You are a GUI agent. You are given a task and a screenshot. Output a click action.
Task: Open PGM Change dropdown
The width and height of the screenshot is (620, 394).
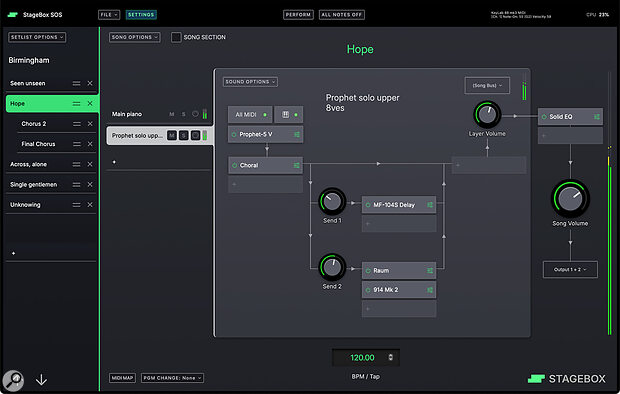[x=172, y=378]
